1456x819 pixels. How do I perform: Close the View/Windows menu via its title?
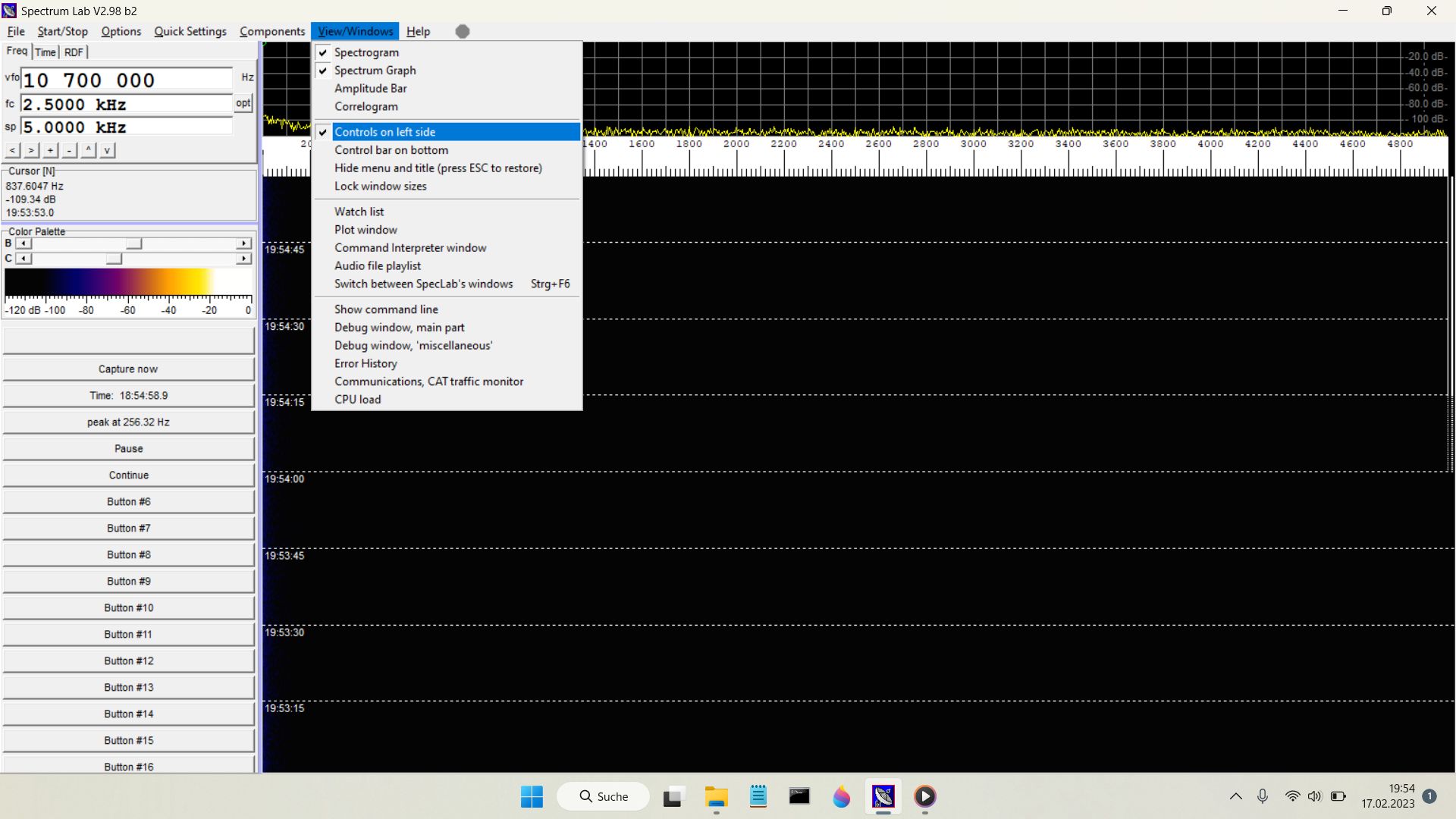pyautogui.click(x=356, y=31)
